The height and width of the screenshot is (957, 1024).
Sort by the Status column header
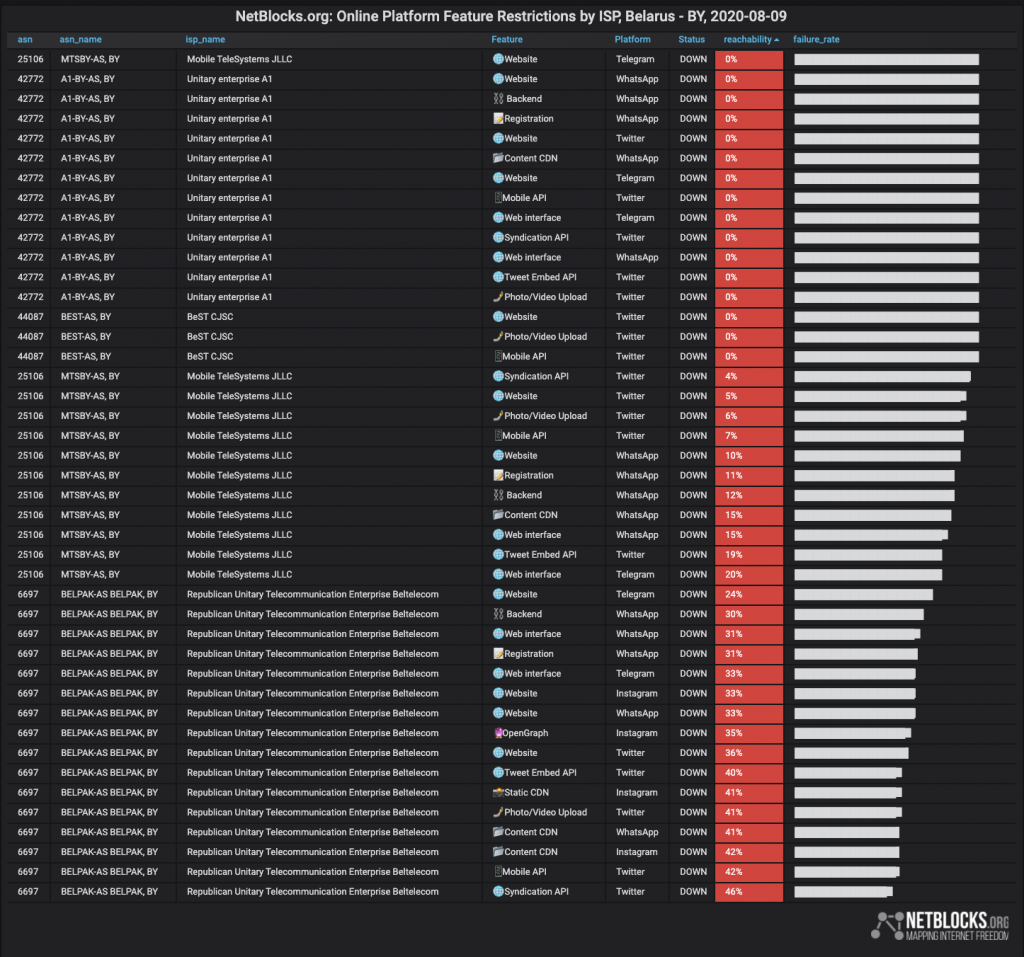click(x=692, y=39)
